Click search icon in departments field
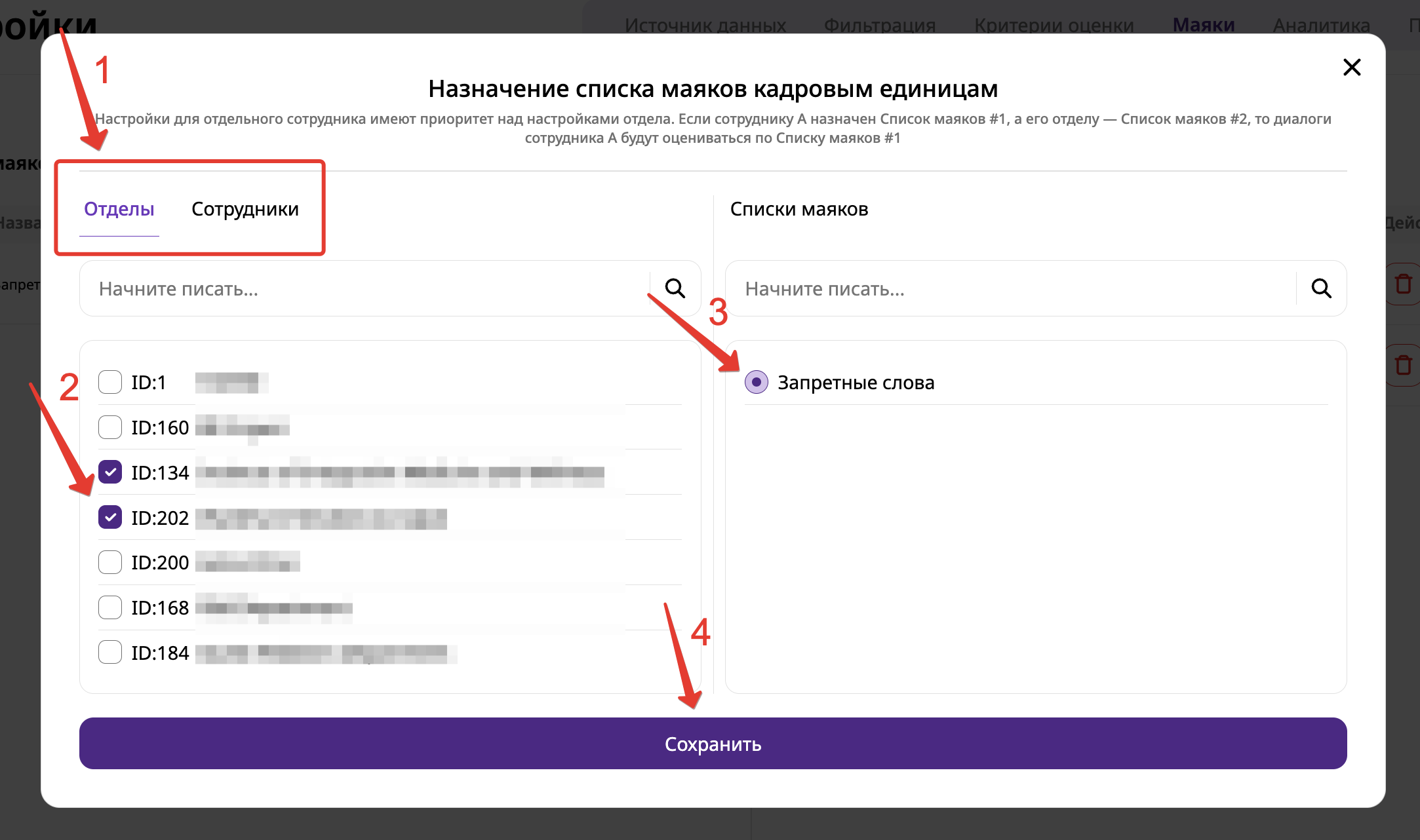Image resolution: width=1420 pixels, height=840 pixels. (x=675, y=288)
